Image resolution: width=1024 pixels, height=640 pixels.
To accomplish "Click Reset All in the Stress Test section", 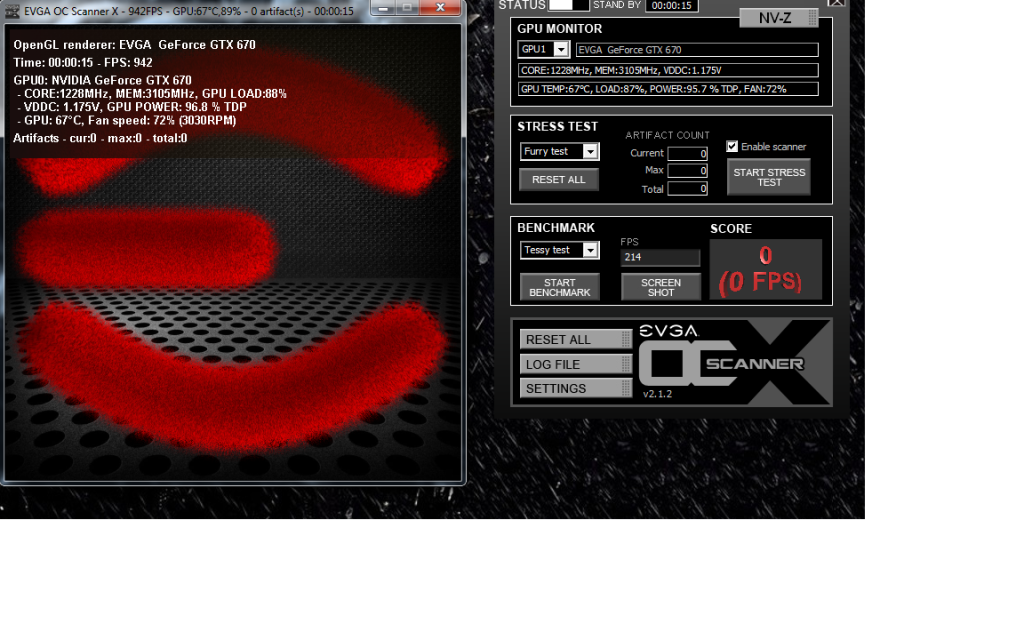I will pyautogui.click(x=559, y=180).
